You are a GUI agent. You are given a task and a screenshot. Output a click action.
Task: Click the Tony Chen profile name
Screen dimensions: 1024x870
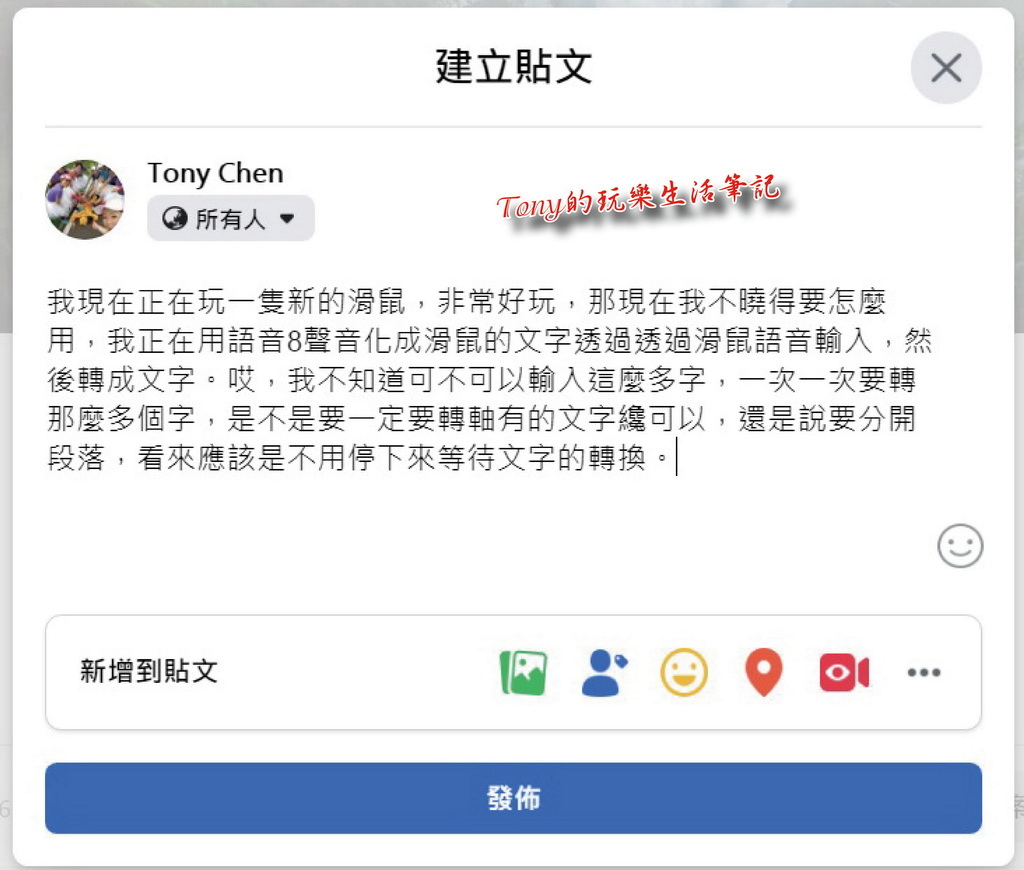pos(216,173)
